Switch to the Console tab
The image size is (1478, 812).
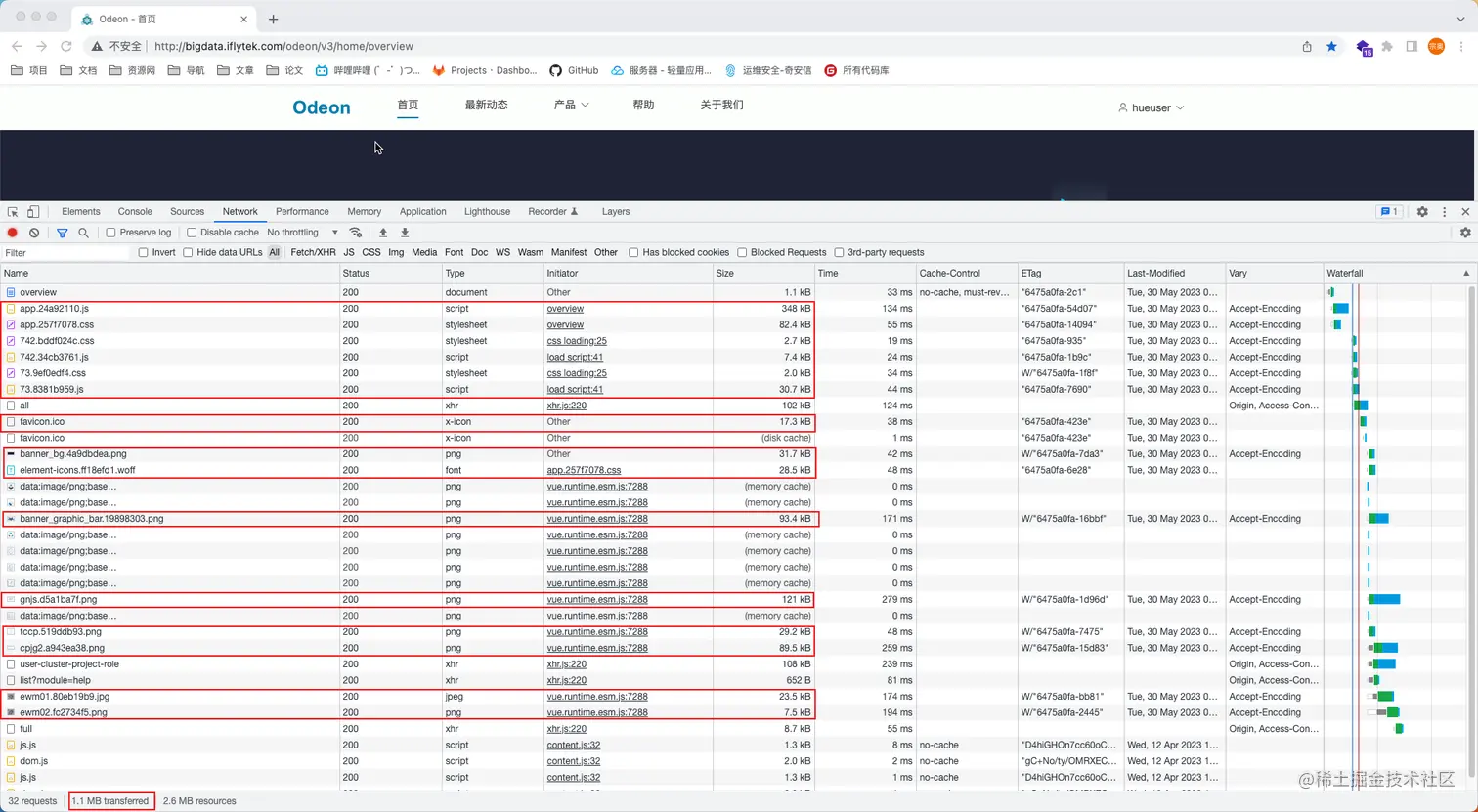click(x=135, y=211)
